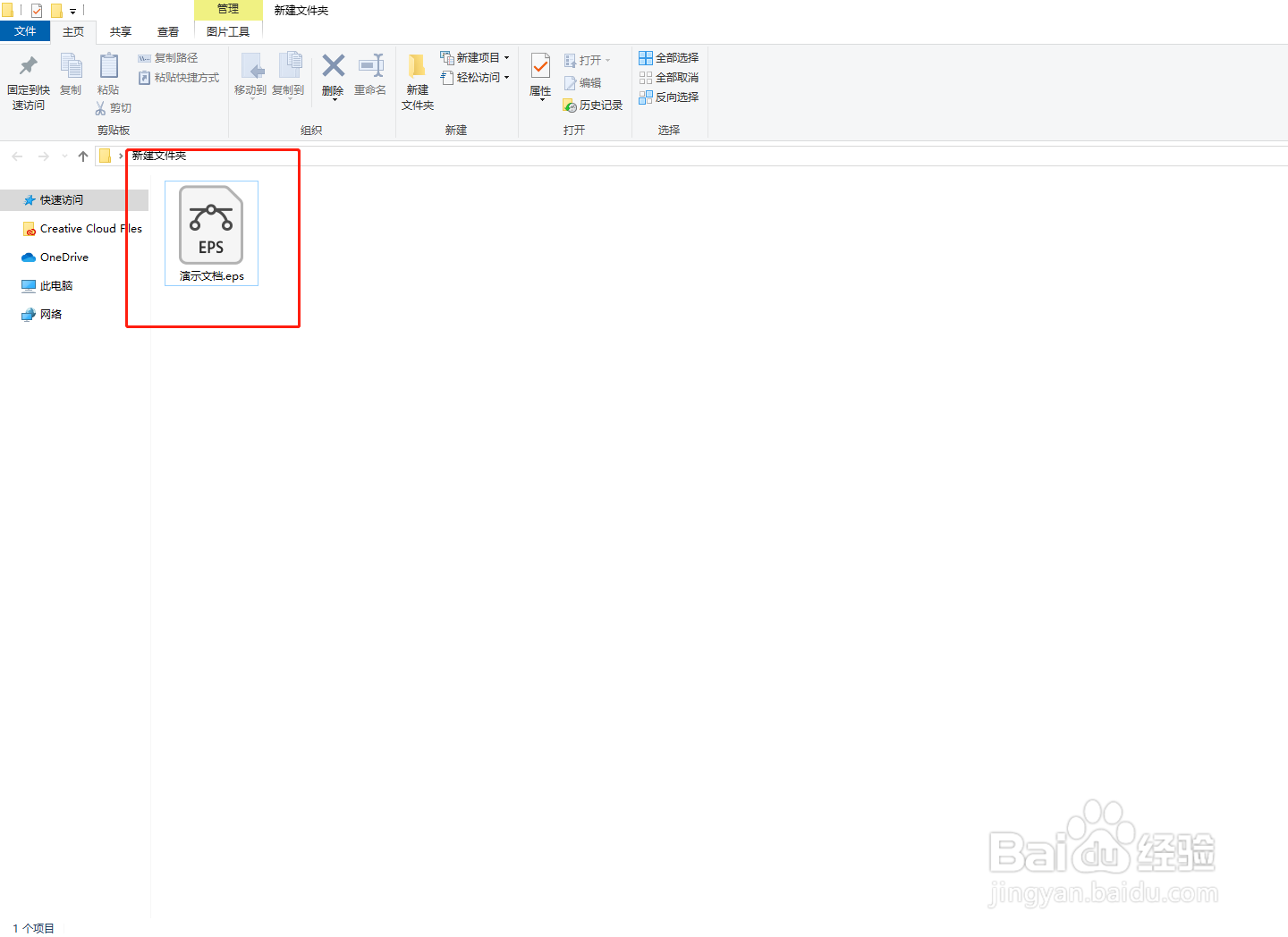
Task: Open the Properties (属性) dropdown arrow
Action: (540, 99)
